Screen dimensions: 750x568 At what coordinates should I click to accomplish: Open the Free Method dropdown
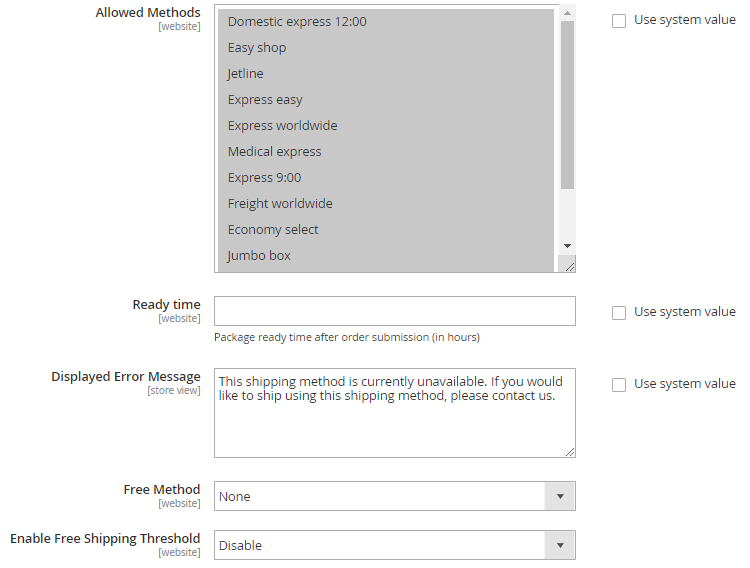[x=394, y=496]
